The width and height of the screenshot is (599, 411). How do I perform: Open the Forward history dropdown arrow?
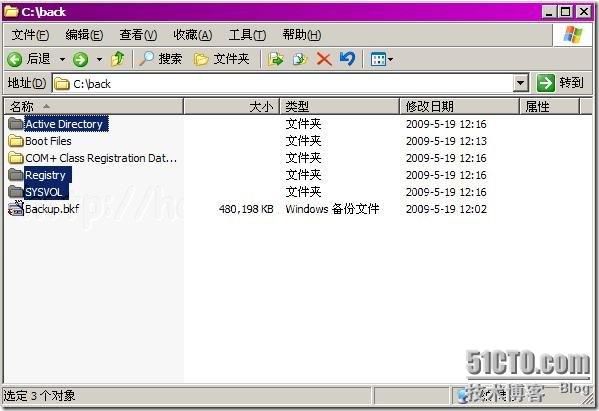[x=99, y=59]
